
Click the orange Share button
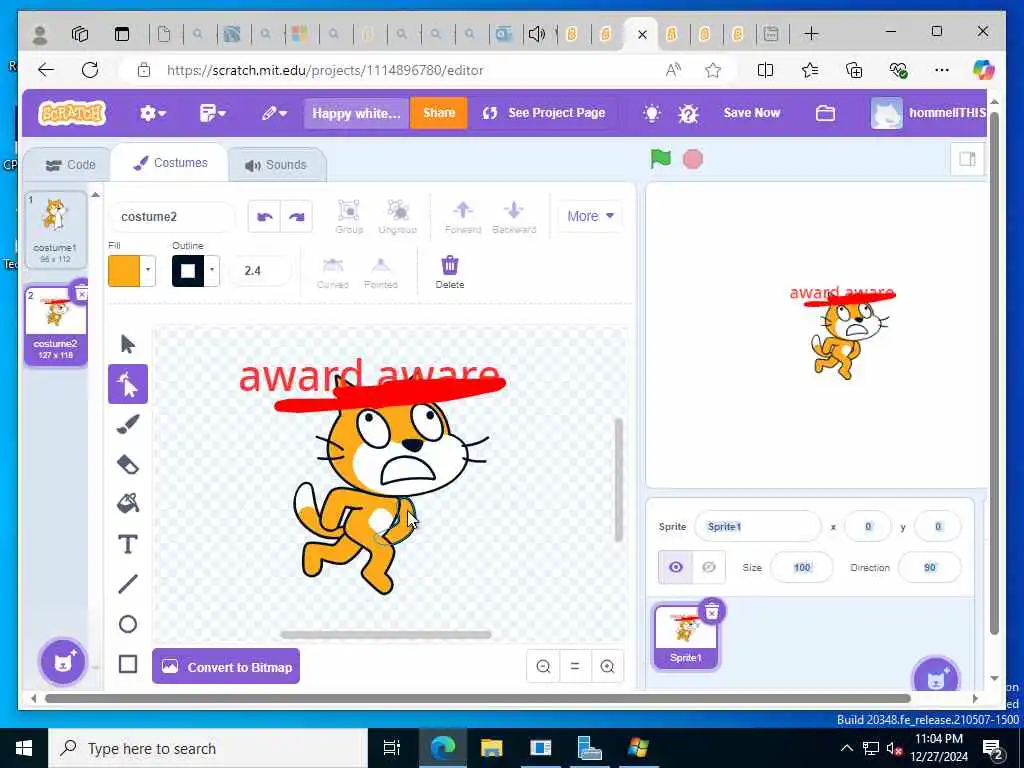(438, 113)
